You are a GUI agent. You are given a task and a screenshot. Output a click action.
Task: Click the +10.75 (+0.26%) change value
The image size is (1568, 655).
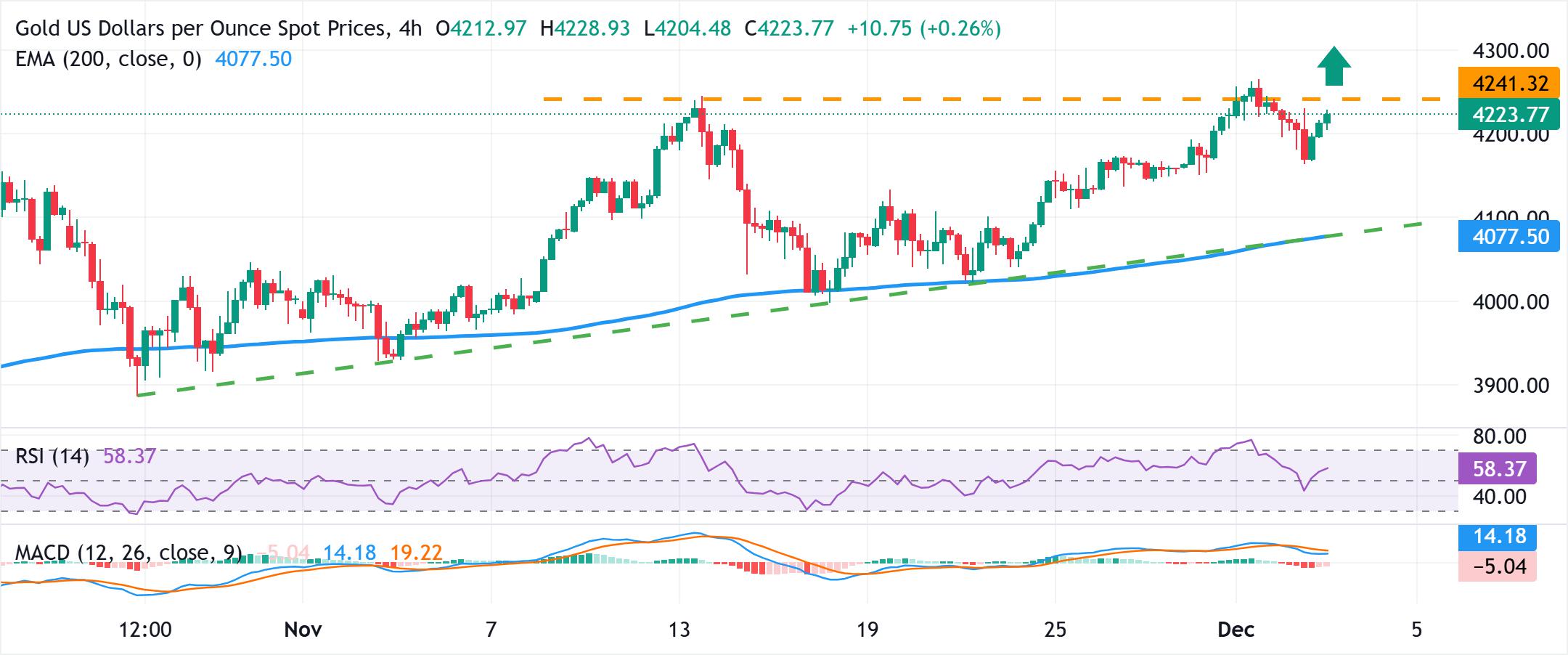(x=924, y=29)
